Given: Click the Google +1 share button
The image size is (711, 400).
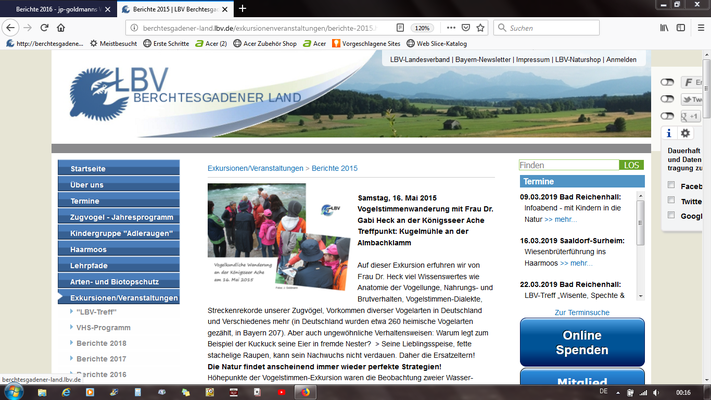Looking at the screenshot, I should [x=691, y=117].
